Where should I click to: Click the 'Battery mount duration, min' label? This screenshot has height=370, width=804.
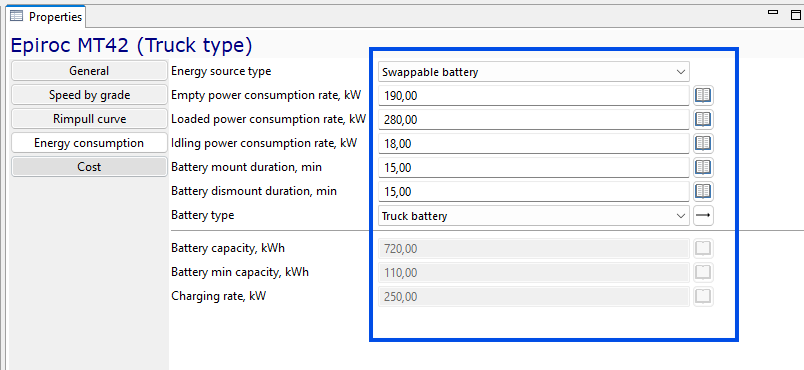(247, 167)
